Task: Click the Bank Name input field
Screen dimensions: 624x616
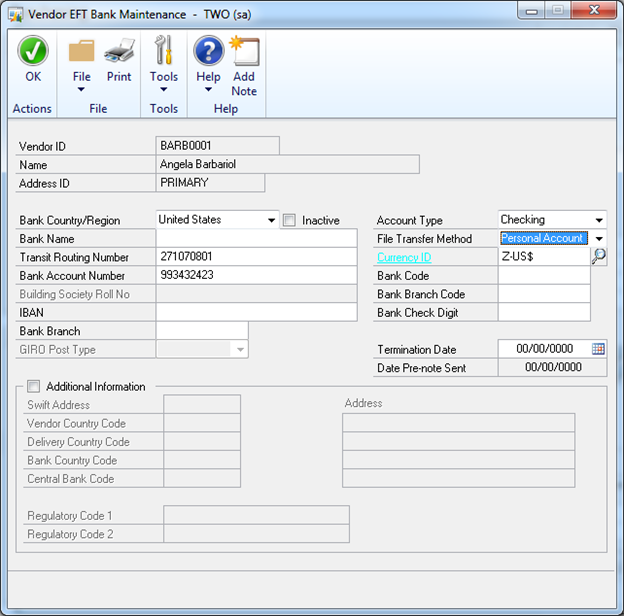Action: (256, 239)
